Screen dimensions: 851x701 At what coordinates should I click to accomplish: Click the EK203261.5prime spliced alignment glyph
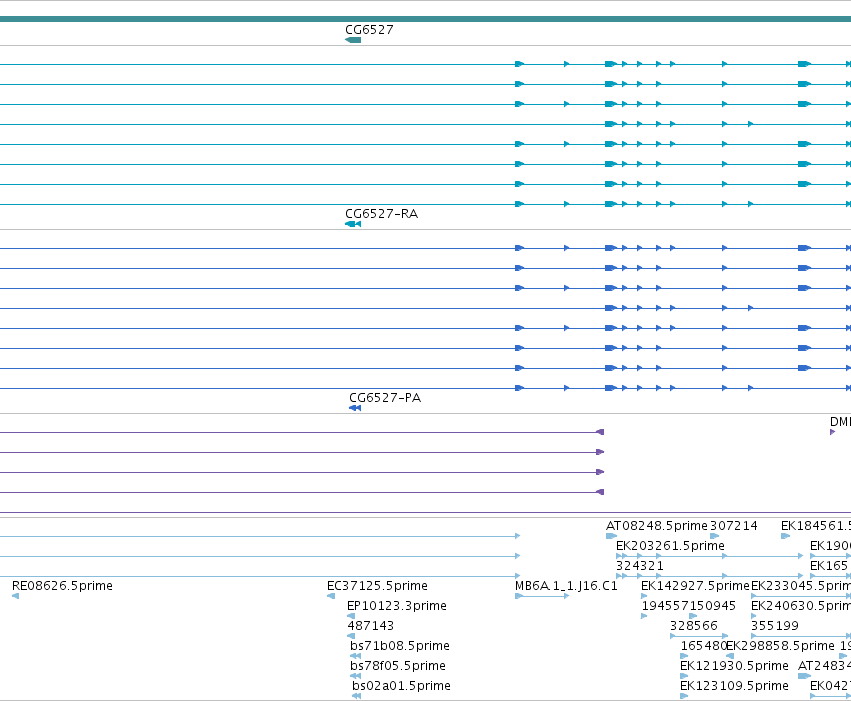click(709, 556)
